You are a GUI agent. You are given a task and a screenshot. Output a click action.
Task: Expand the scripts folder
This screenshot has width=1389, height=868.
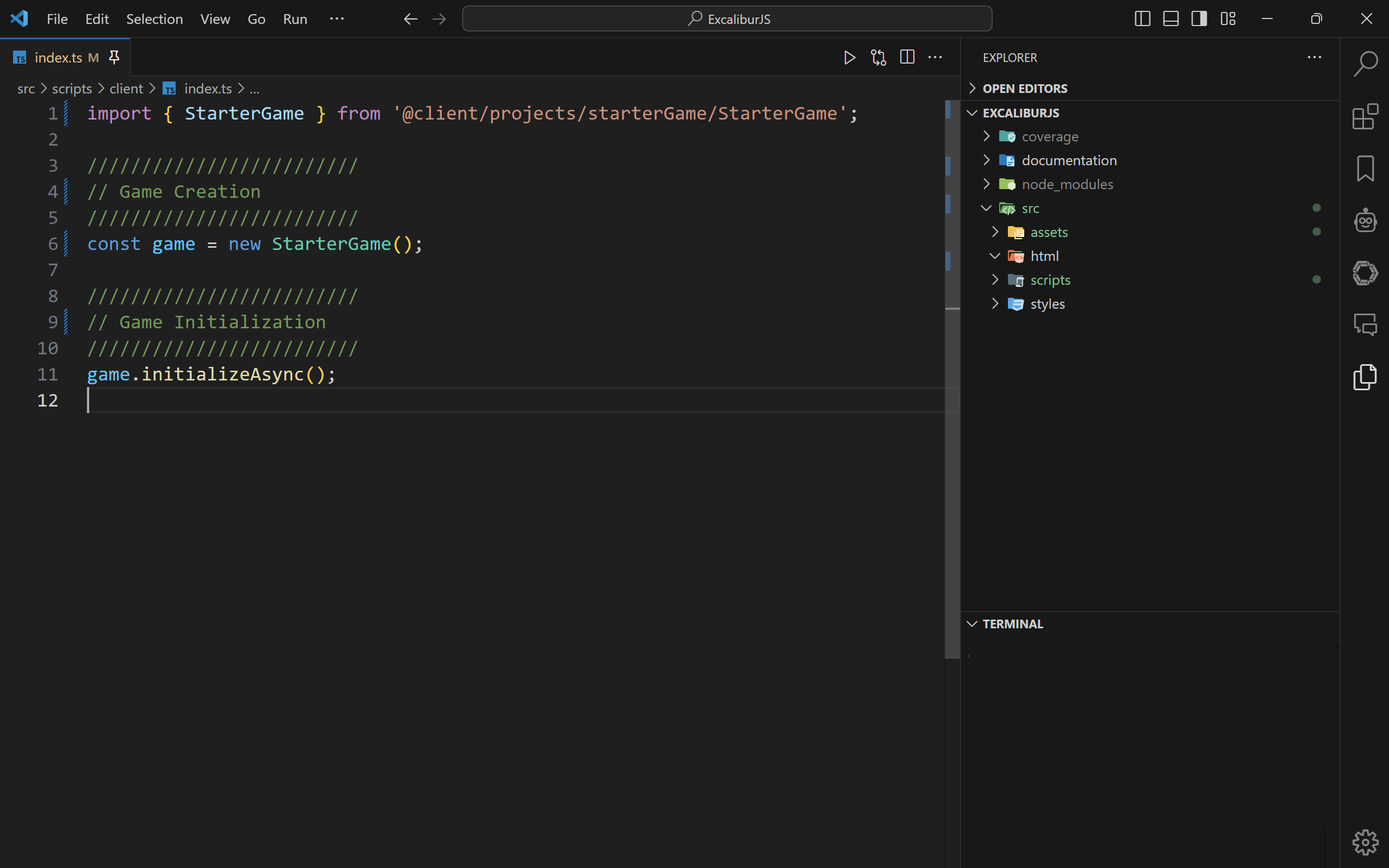tap(1150, 280)
